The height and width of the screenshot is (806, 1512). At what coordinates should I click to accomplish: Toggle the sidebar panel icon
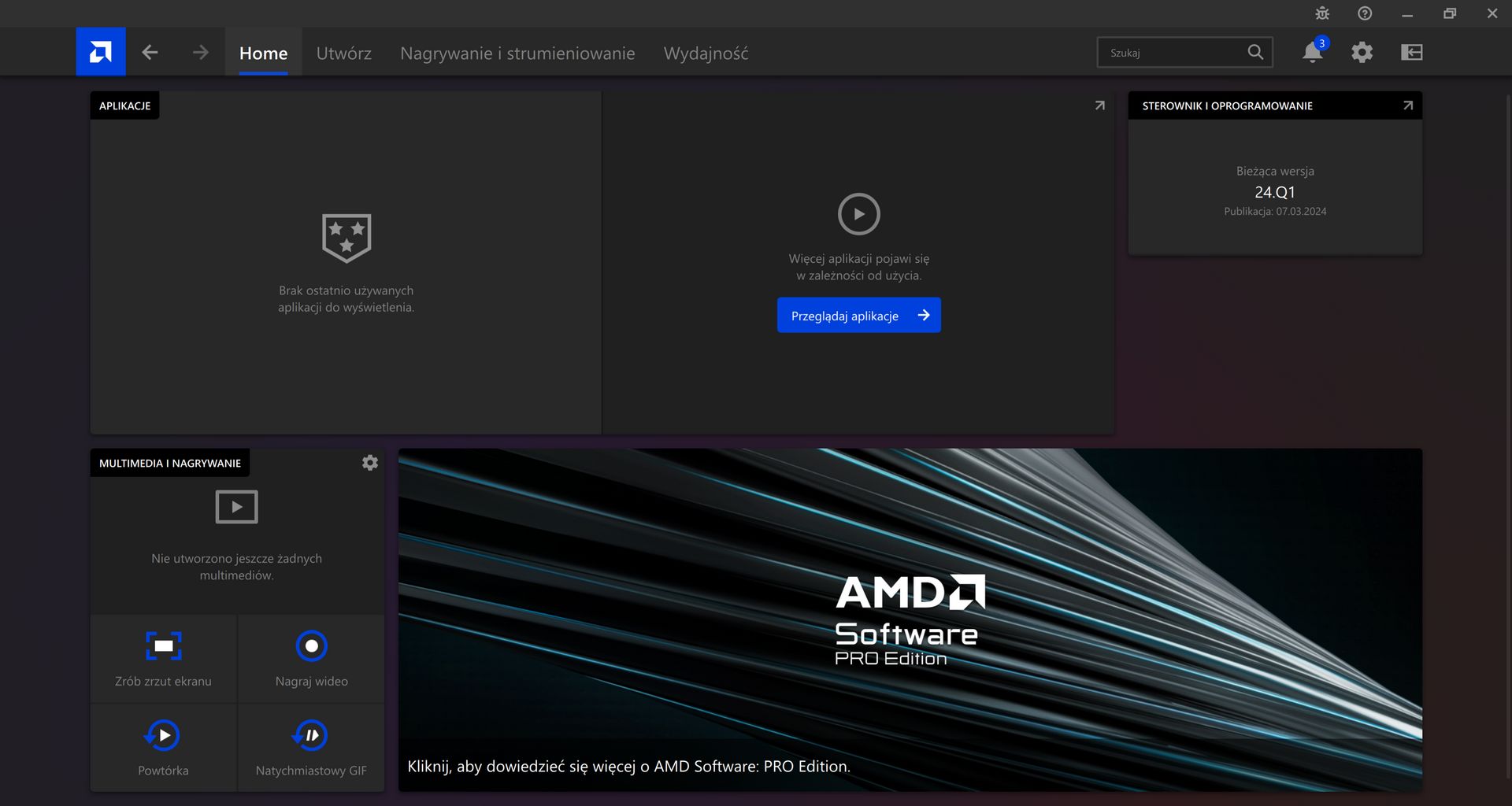(x=1411, y=52)
